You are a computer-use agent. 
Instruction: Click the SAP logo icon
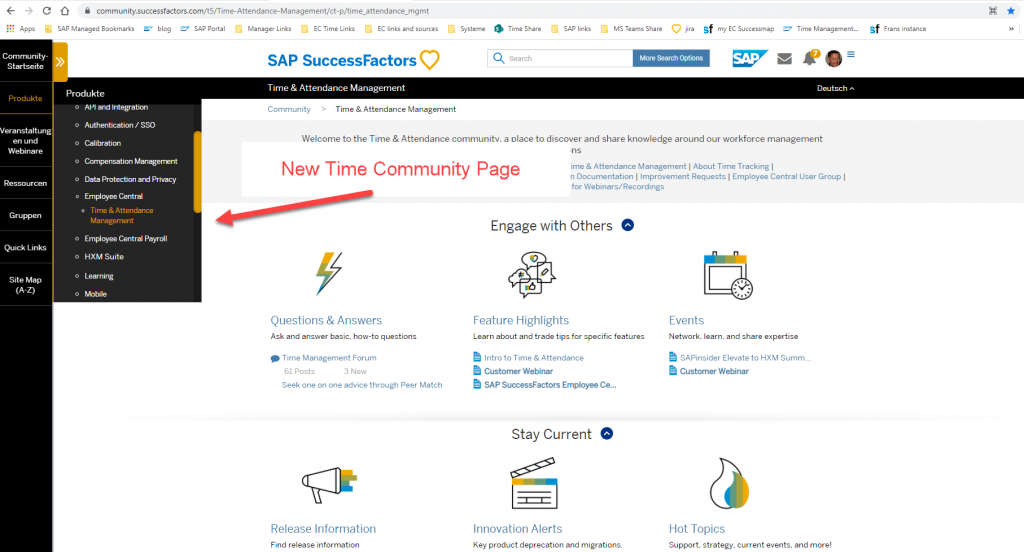click(749, 59)
